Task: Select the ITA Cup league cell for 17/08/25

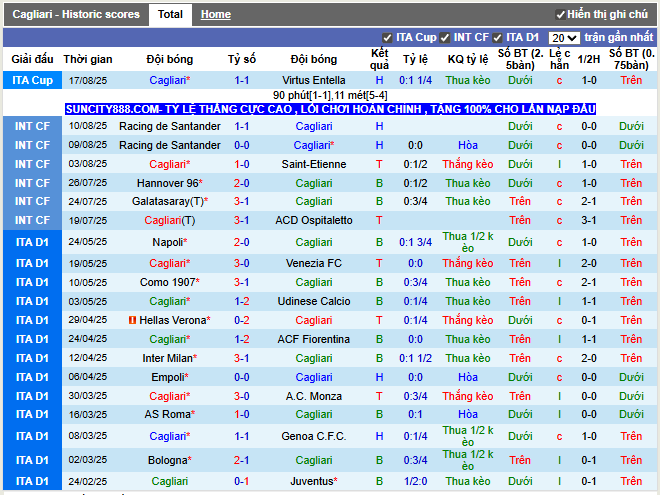Action: [x=32, y=80]
